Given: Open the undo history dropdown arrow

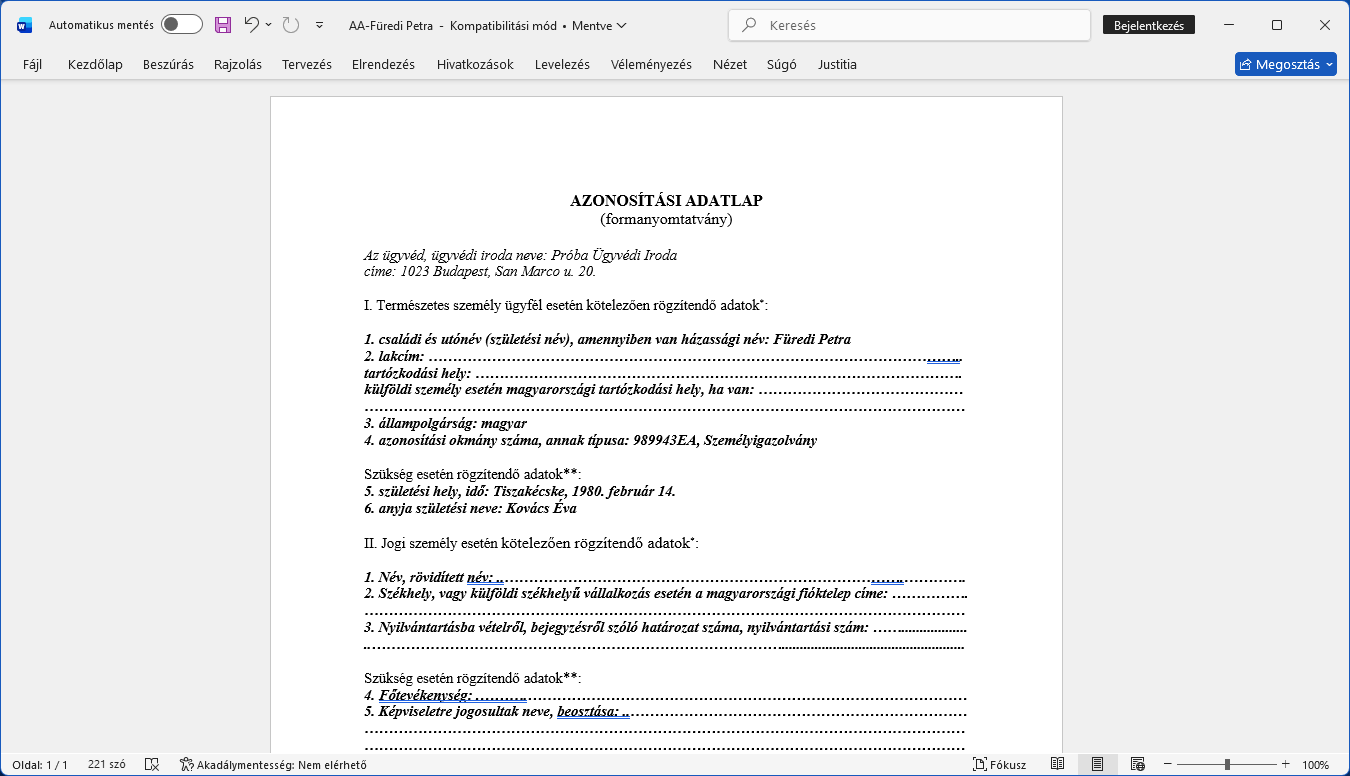Looking at the screenshot, I should pyautogui.click(x=269, y=25).
